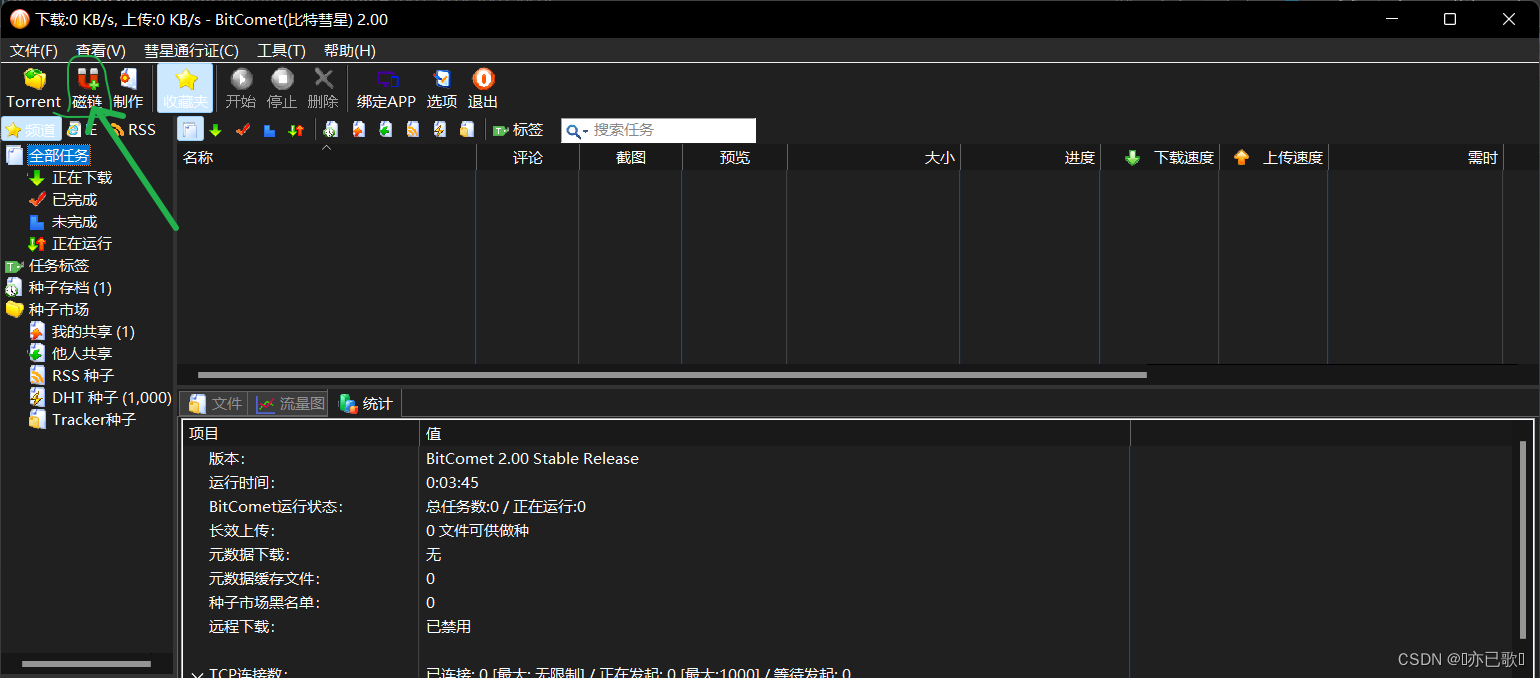Switch to the 统计 statistics tab
The height and width of the screenshot is (678, 1540).
click(x=366, y=403)
